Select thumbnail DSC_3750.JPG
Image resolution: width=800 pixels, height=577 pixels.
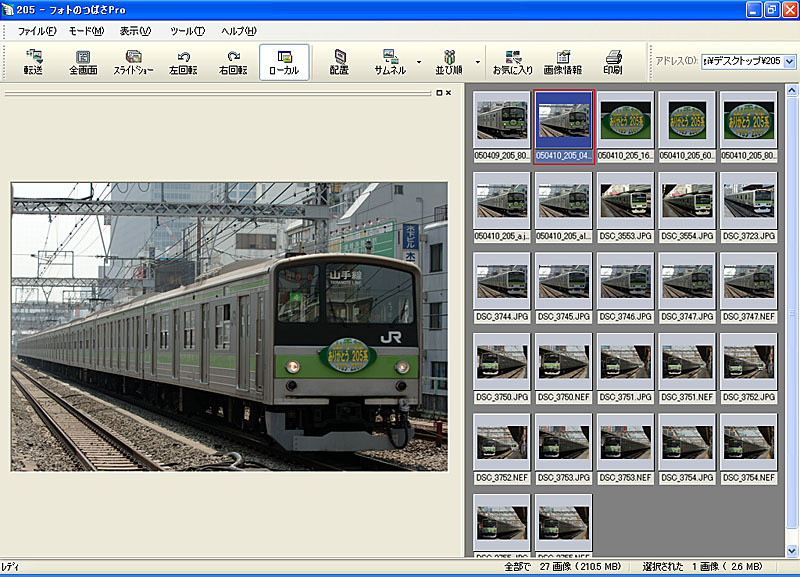502,368
